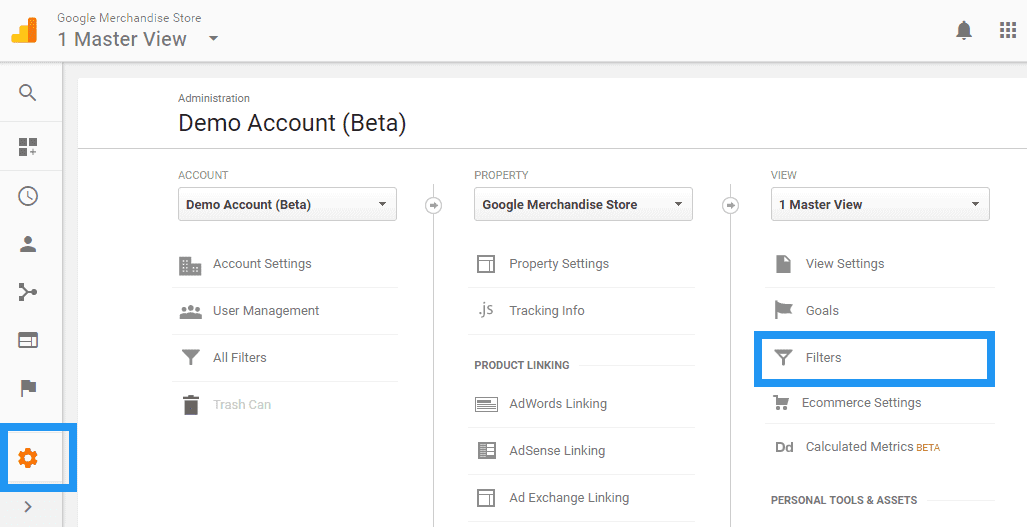The image size is (1027, 527).
Task: Click the orange Admin gear icon
Action: coord(28,458)
